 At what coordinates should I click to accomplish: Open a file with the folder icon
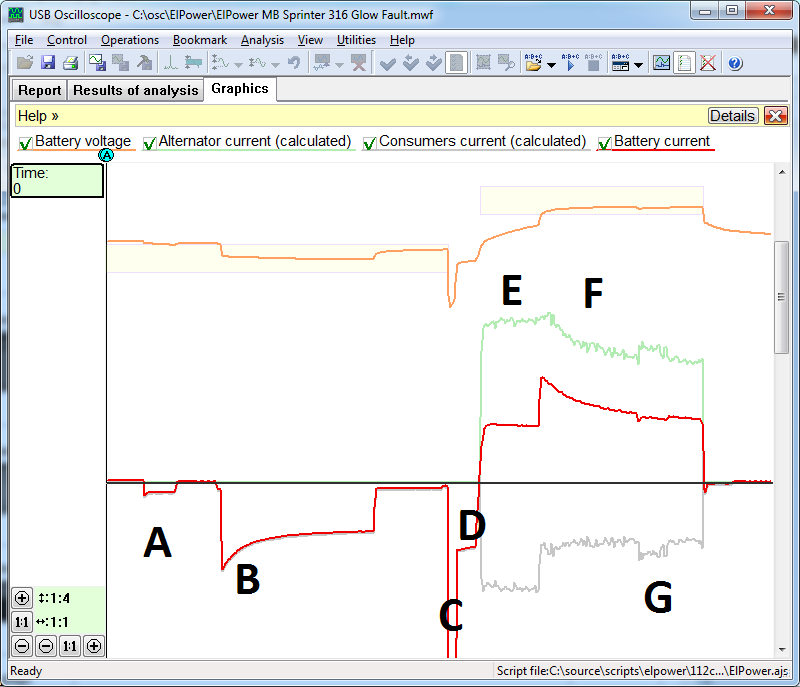point(24,63)
